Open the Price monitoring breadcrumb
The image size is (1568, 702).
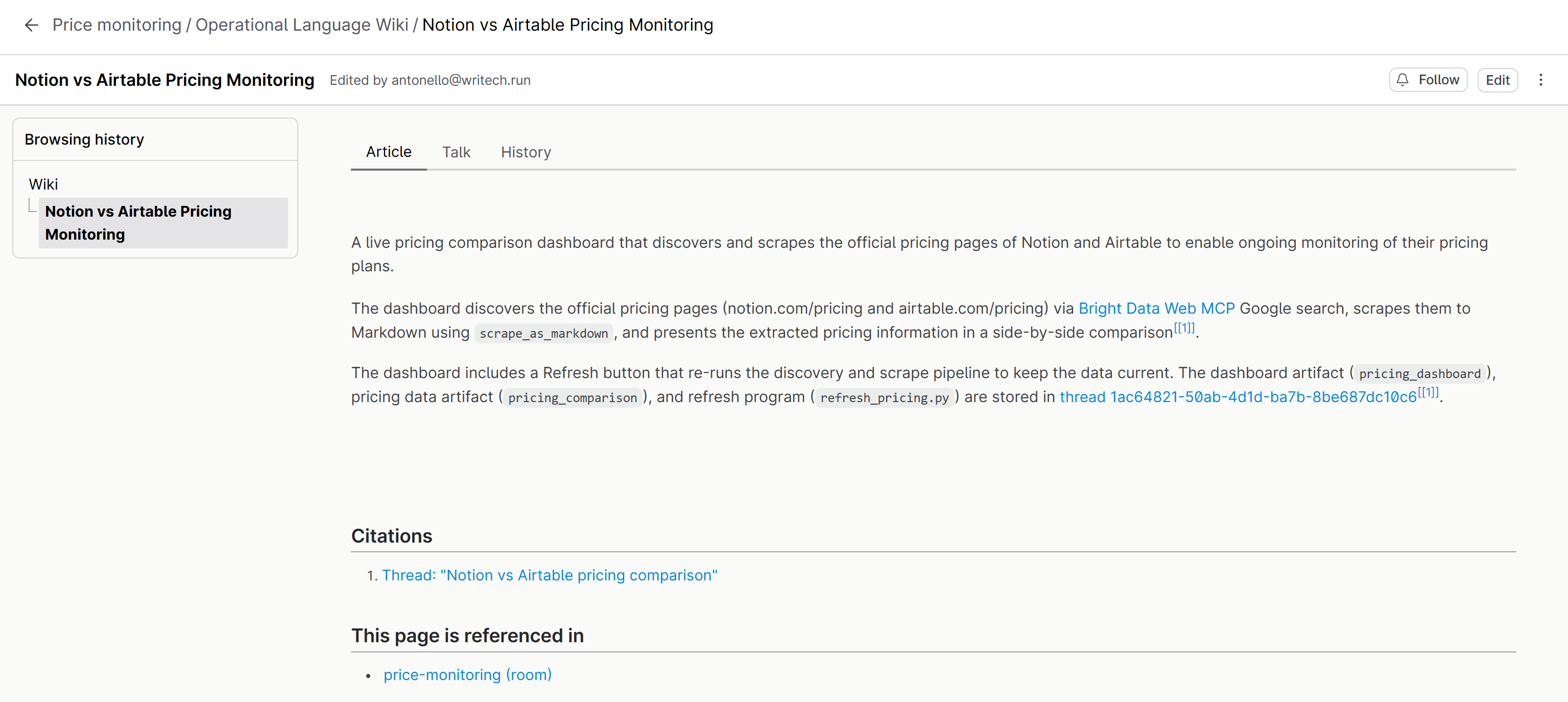[117, 25]
